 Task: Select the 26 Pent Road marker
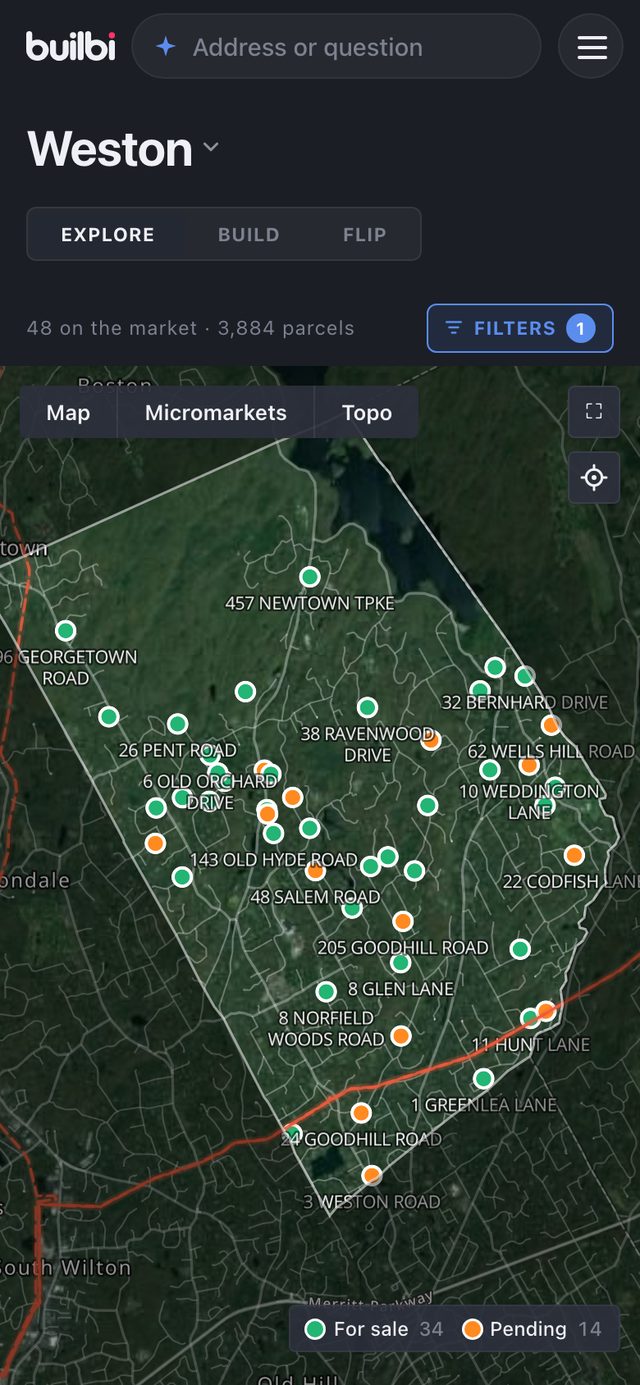pyautogui.click(x=177, y=723)
